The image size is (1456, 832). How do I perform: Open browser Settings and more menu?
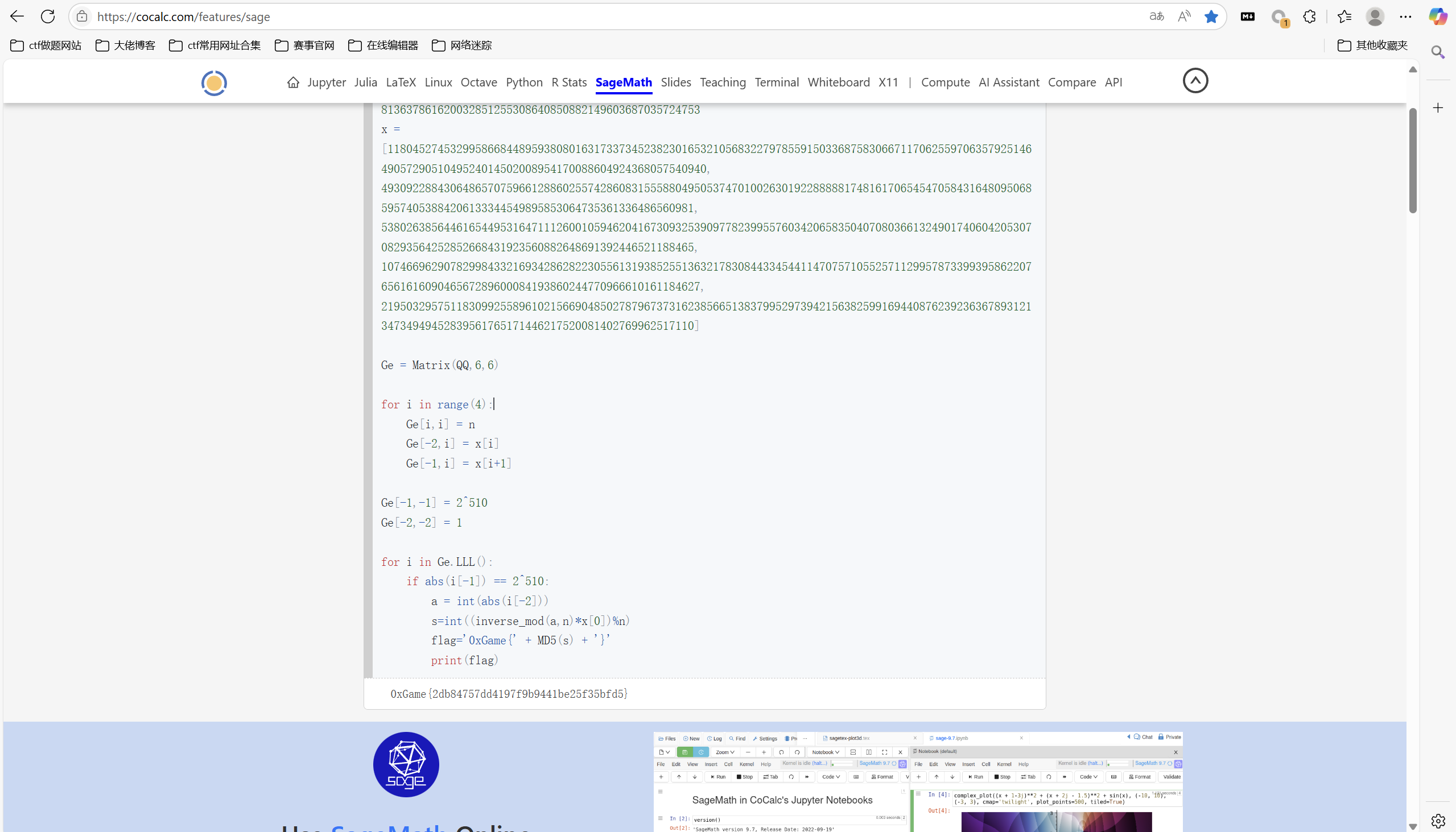click(x=1406, y=16)
